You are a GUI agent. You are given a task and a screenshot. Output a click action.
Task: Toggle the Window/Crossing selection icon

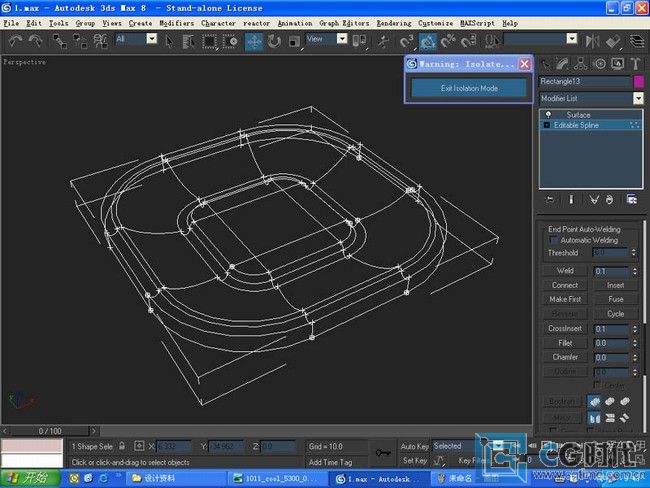click(230, 41)
